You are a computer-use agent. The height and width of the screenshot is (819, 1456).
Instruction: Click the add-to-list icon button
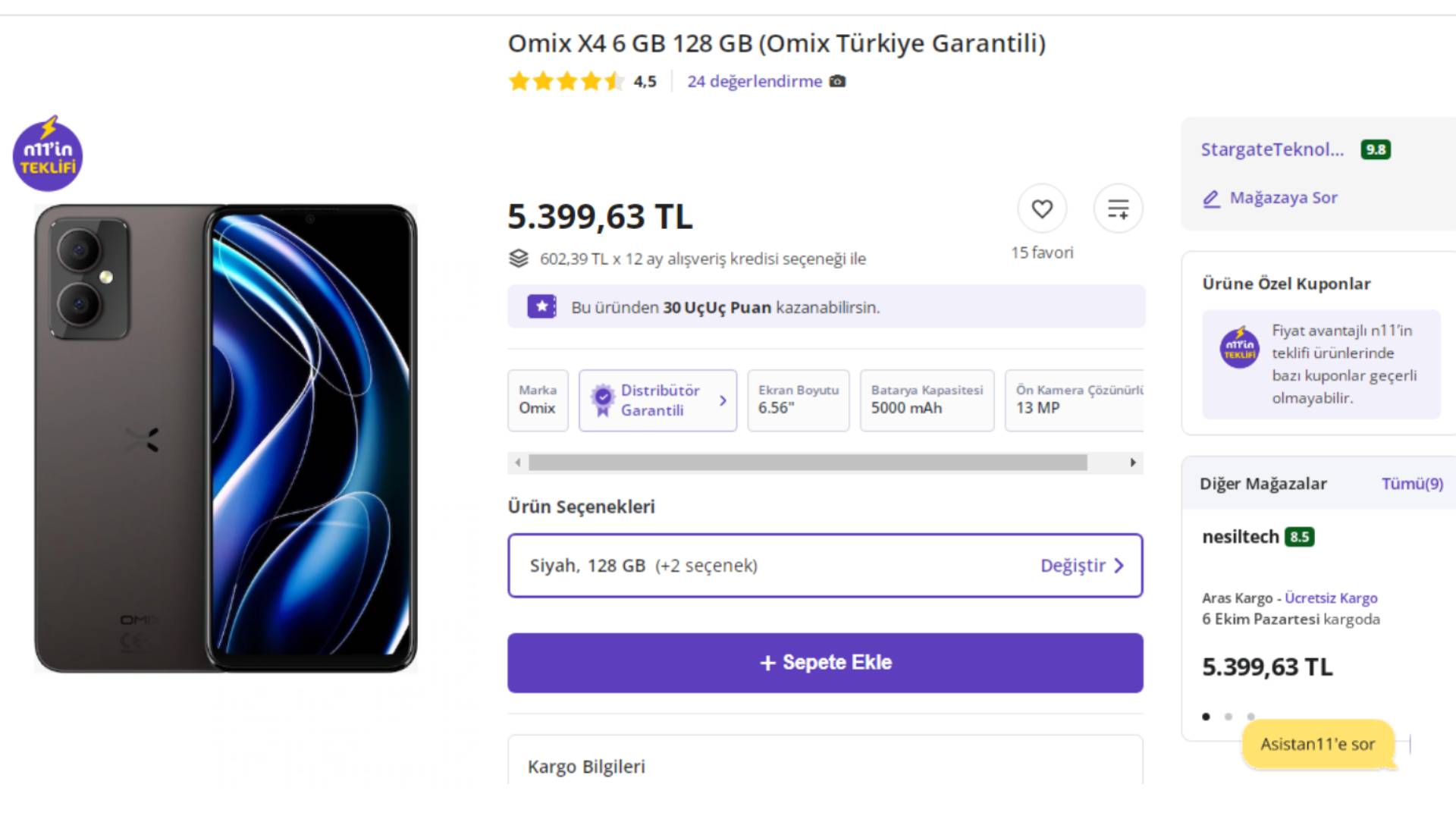(x=1118, y=209)
